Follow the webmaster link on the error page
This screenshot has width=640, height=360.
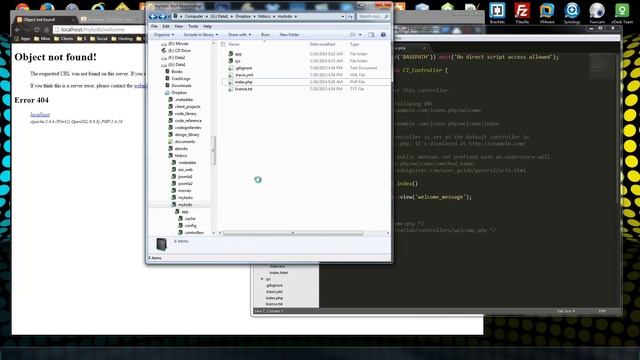pos(140,86)
